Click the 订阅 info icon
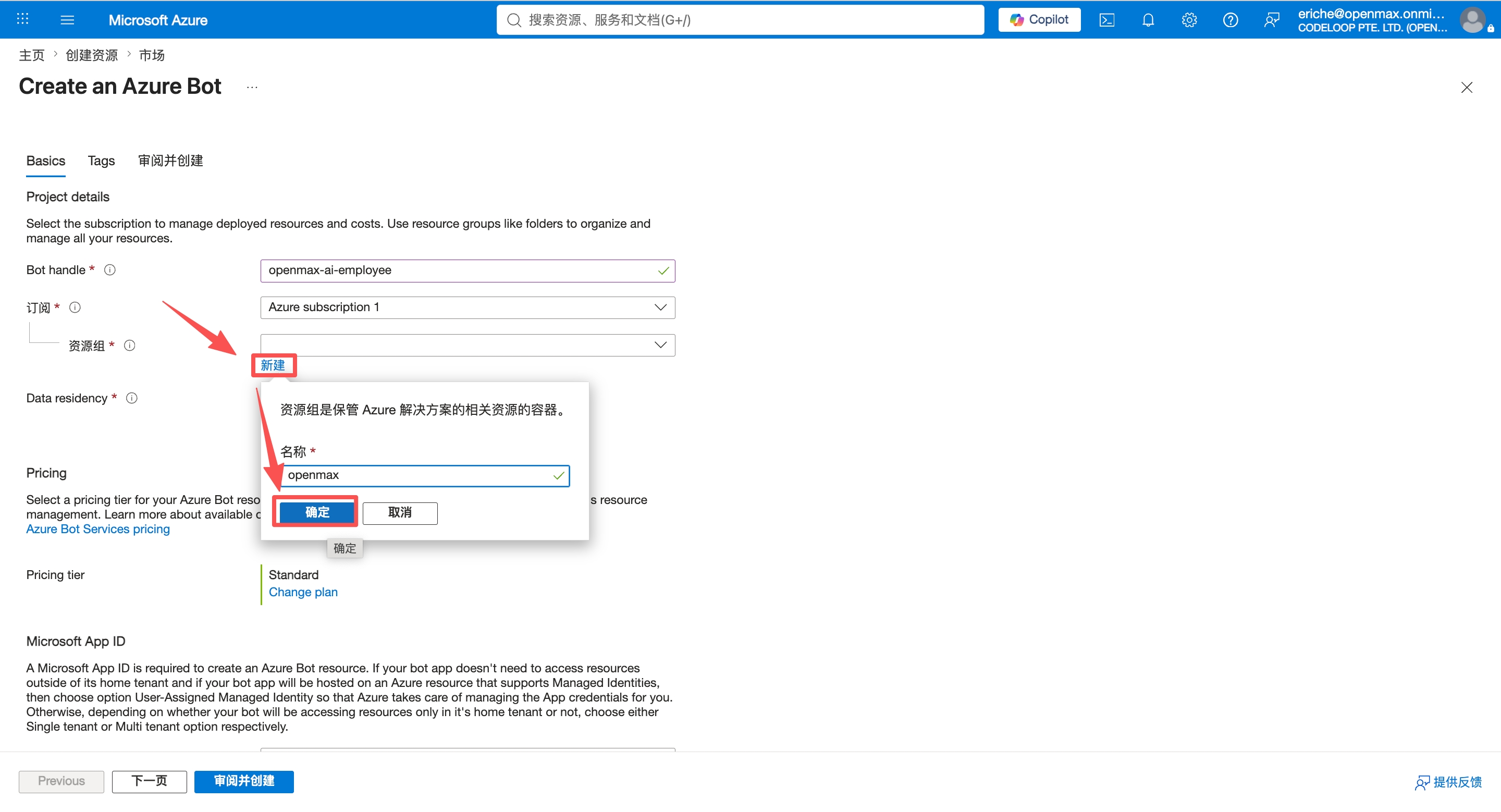 [75, 307]
